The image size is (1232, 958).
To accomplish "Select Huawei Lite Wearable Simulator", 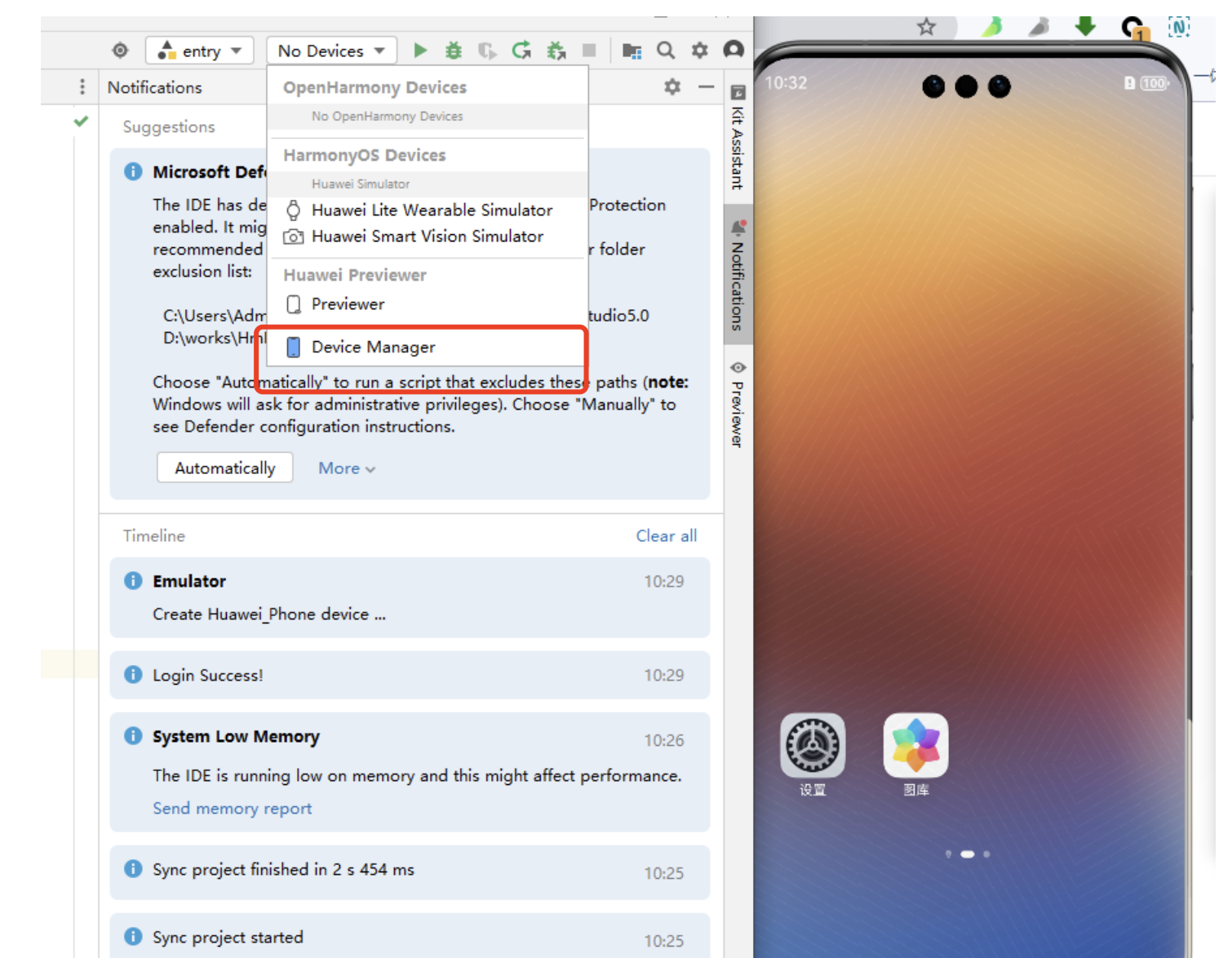I will [426, 210].
